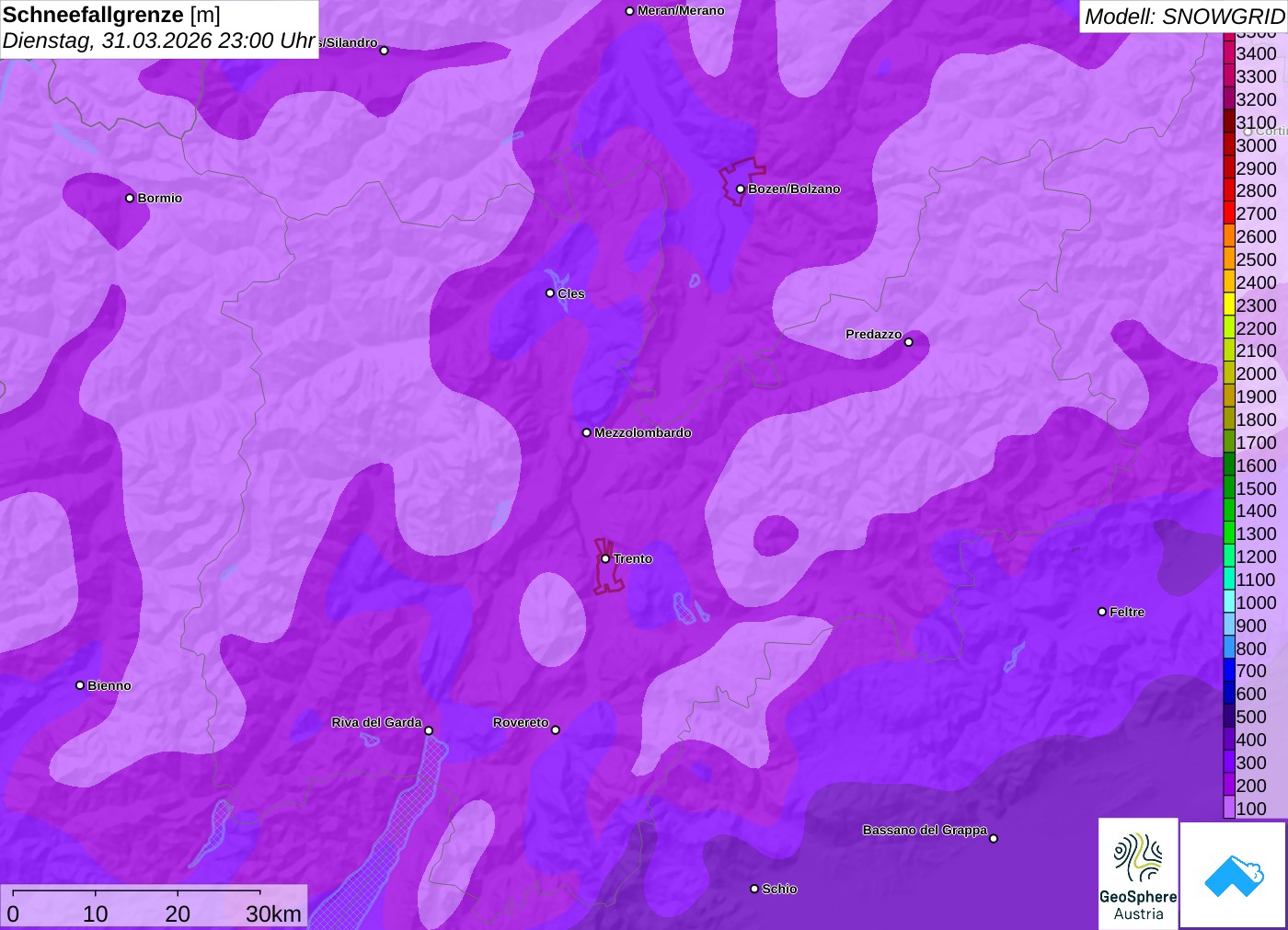Pick the cyan 1000 legend swatch

tap(1229, 603)
